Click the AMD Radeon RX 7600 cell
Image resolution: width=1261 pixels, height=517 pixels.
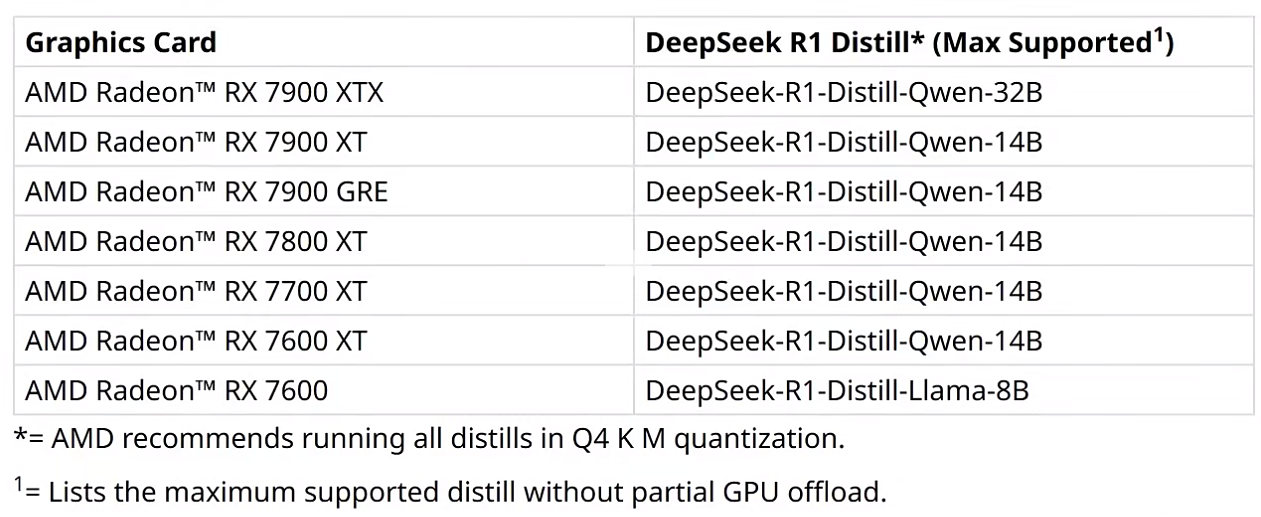point(176,390)
